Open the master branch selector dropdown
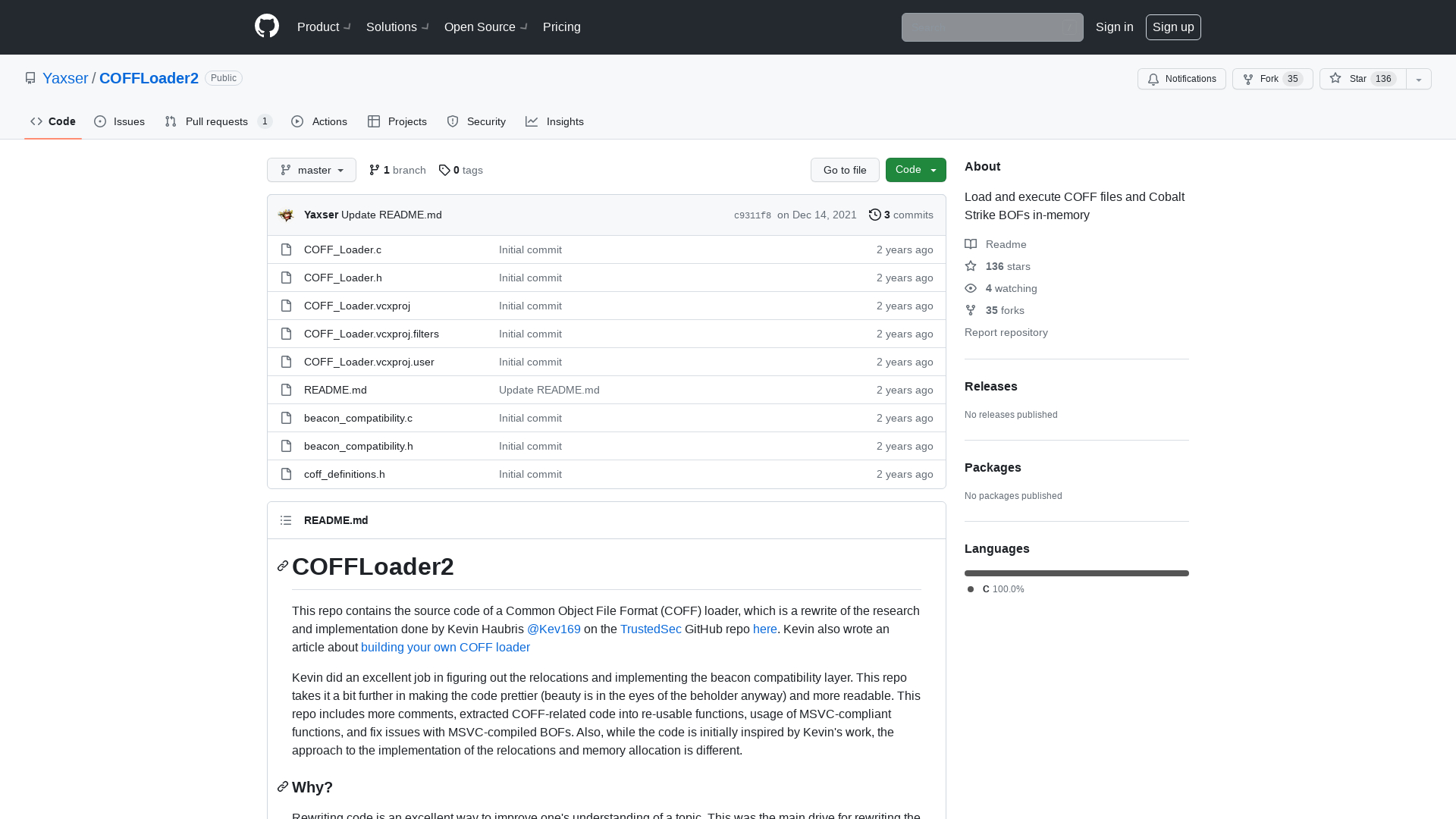 coord(312,170)
